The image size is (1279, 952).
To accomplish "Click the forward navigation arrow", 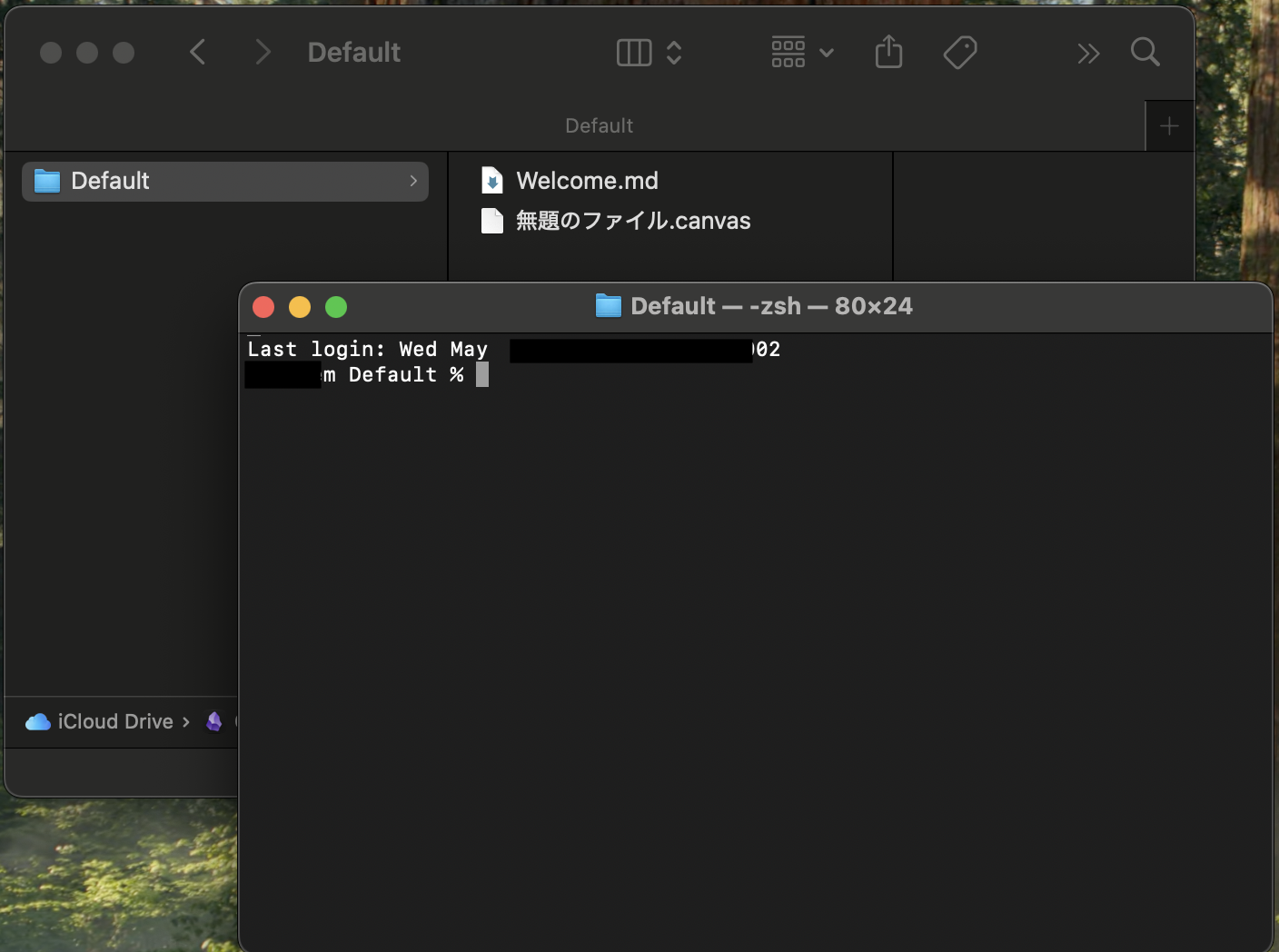I will click(x=263, y=52).
